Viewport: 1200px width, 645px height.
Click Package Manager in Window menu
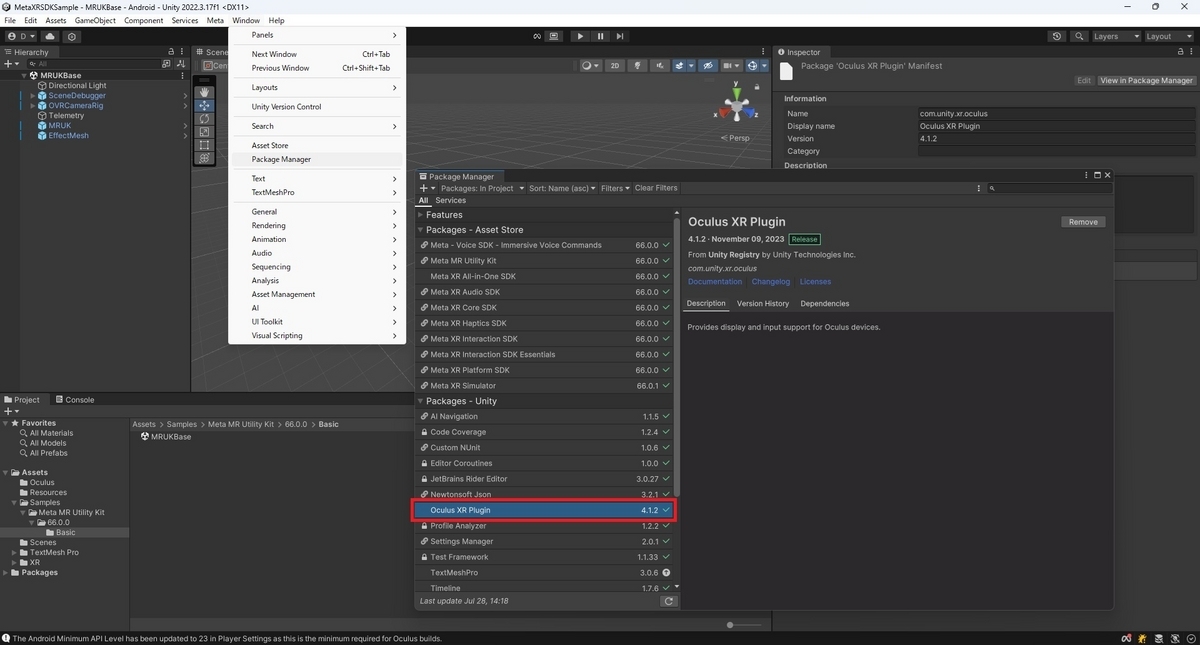315,159
